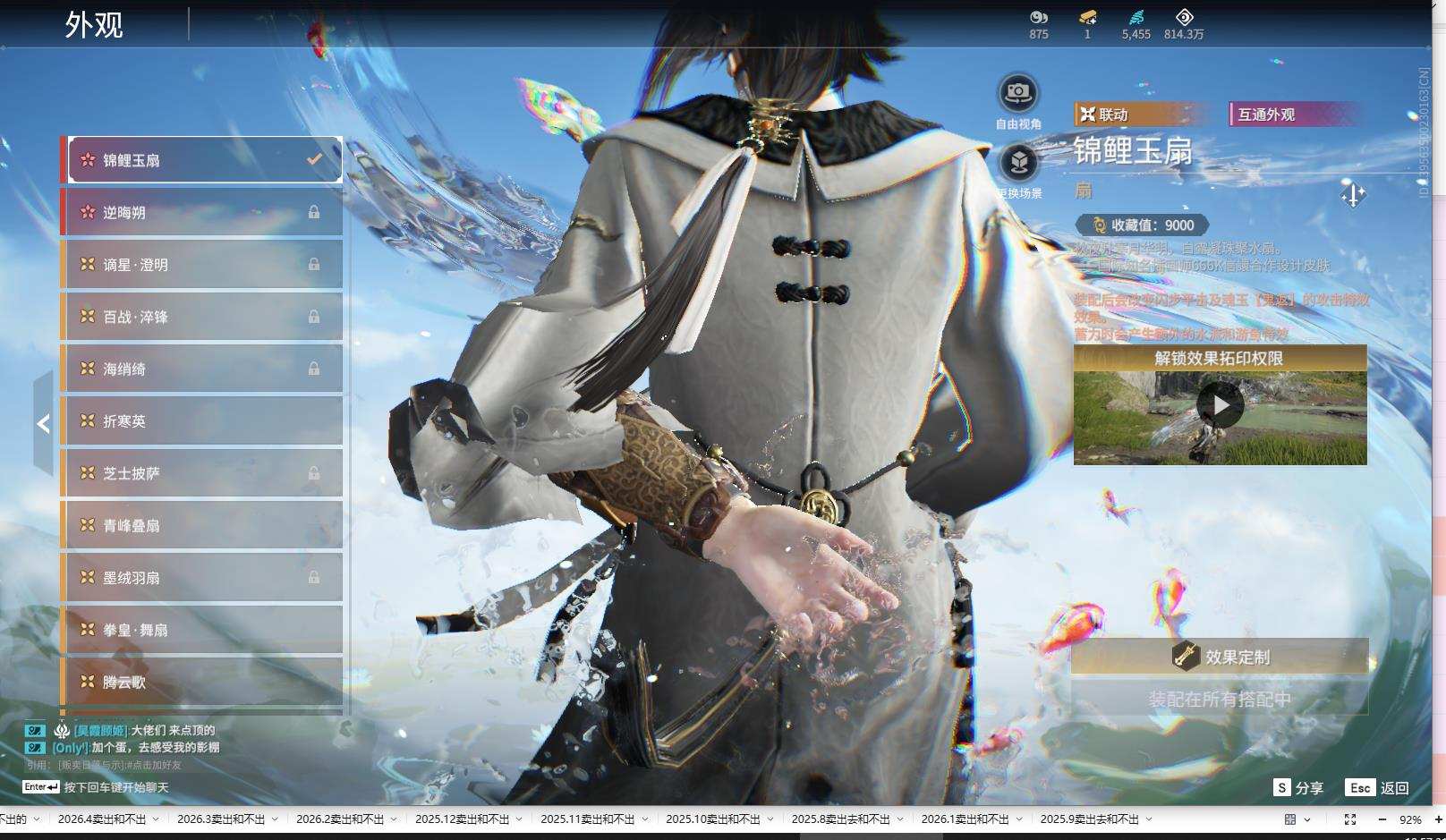The height and width of the screenshot is (840, 1446).
Task: Click 分享 to share the appearance
Action: tap(1309, 788)
